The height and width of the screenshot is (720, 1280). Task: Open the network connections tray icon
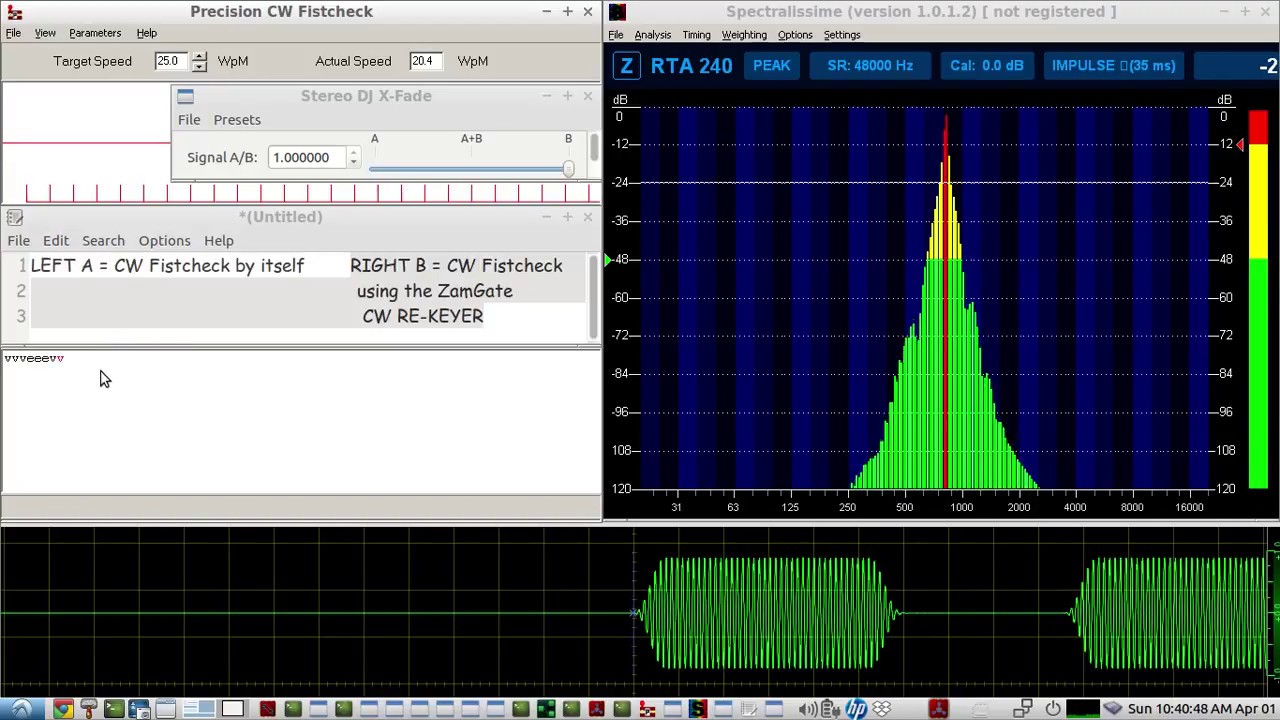pyautogui.click(x=1022, y=709)
